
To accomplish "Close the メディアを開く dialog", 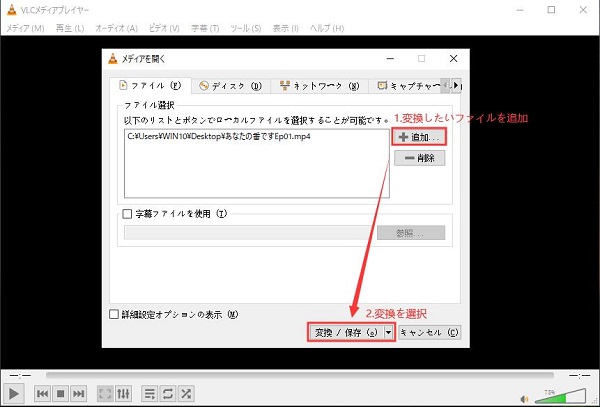I will coord(453,59).
